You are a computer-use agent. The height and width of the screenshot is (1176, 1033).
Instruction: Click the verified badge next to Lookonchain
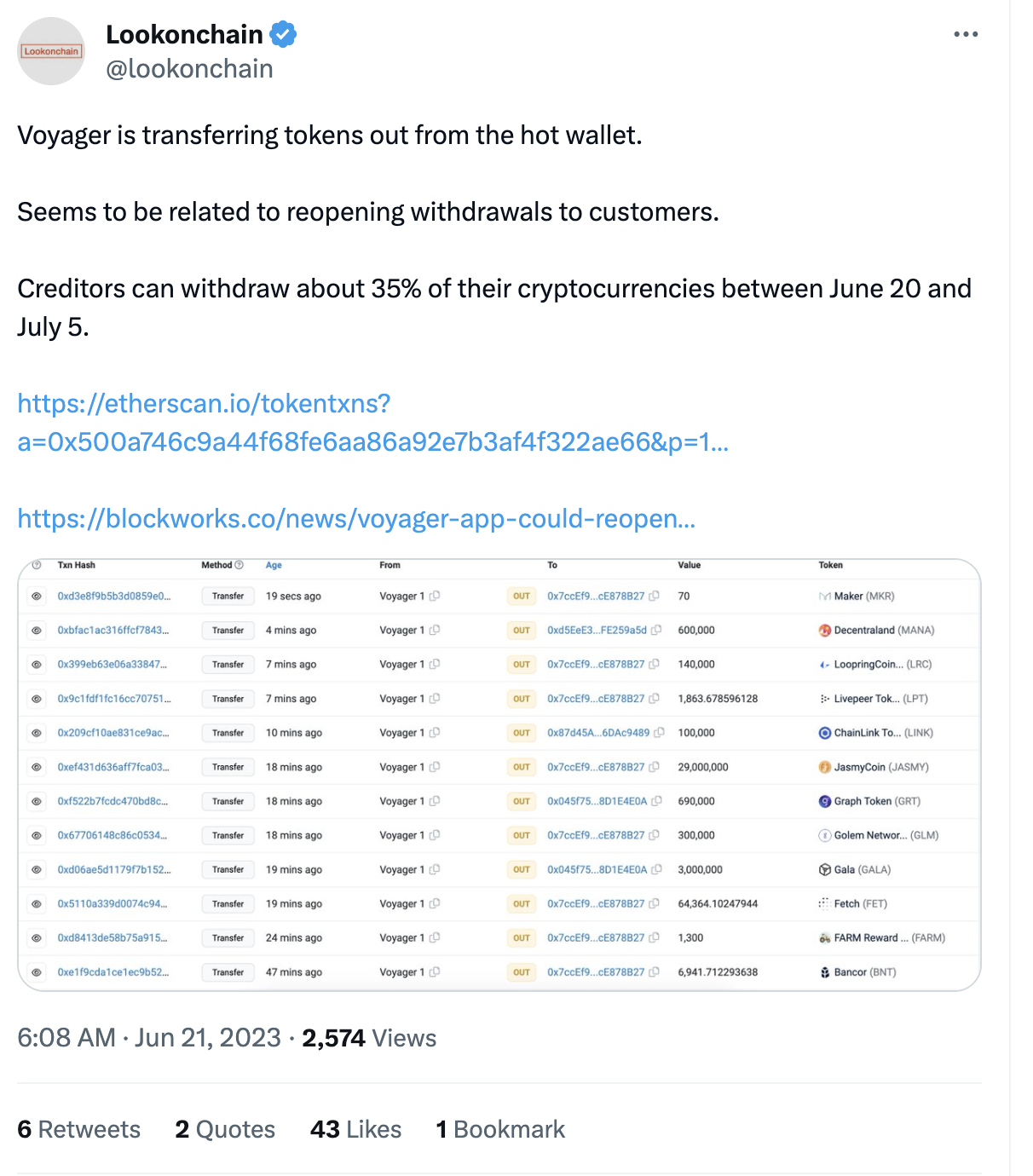(282, 34)
